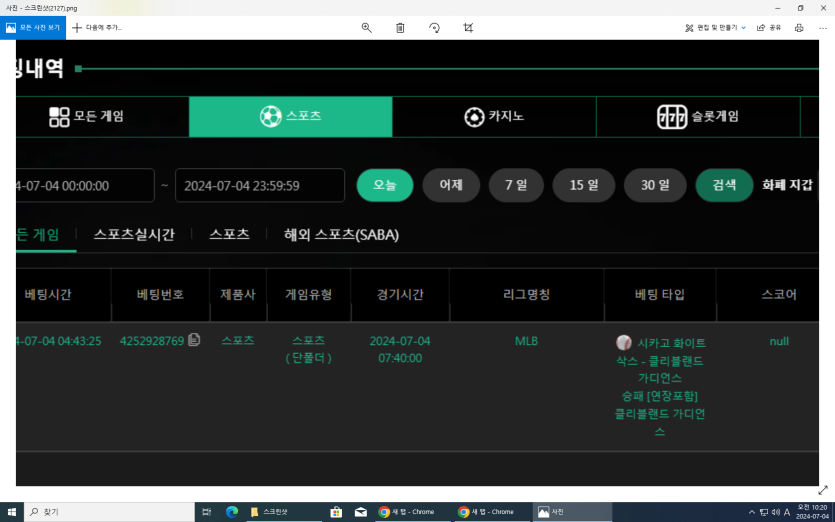Click the 공유 share button
The image size is (835, 522).
(769, 28)
